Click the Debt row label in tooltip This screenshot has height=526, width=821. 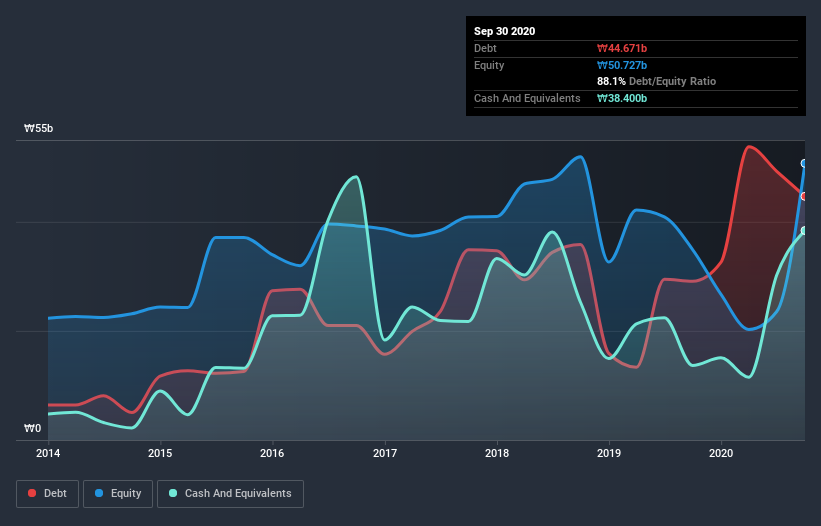point(485,48)
